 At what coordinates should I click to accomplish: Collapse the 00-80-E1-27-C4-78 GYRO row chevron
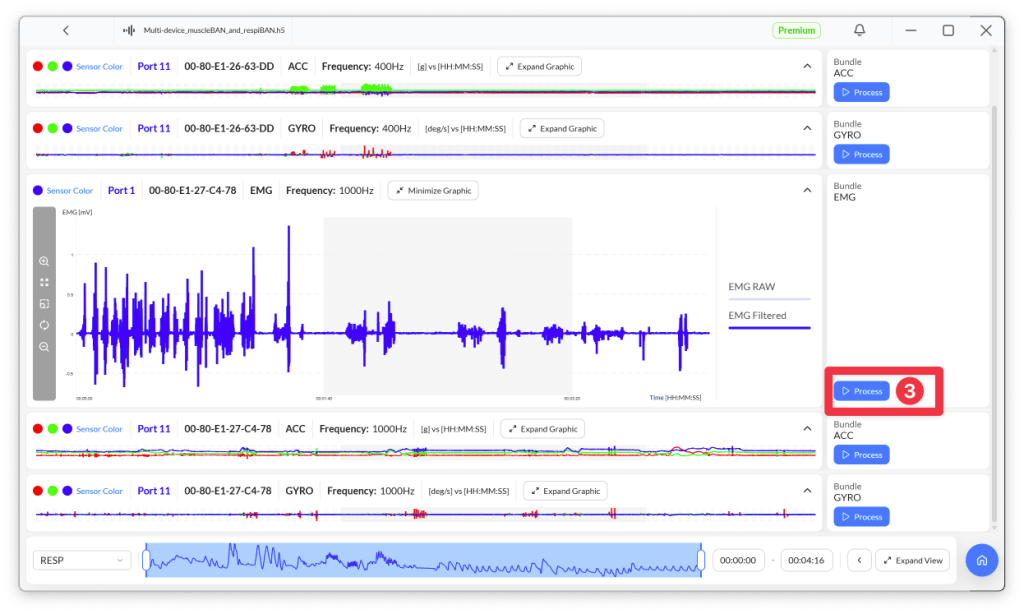click(807, 491)
